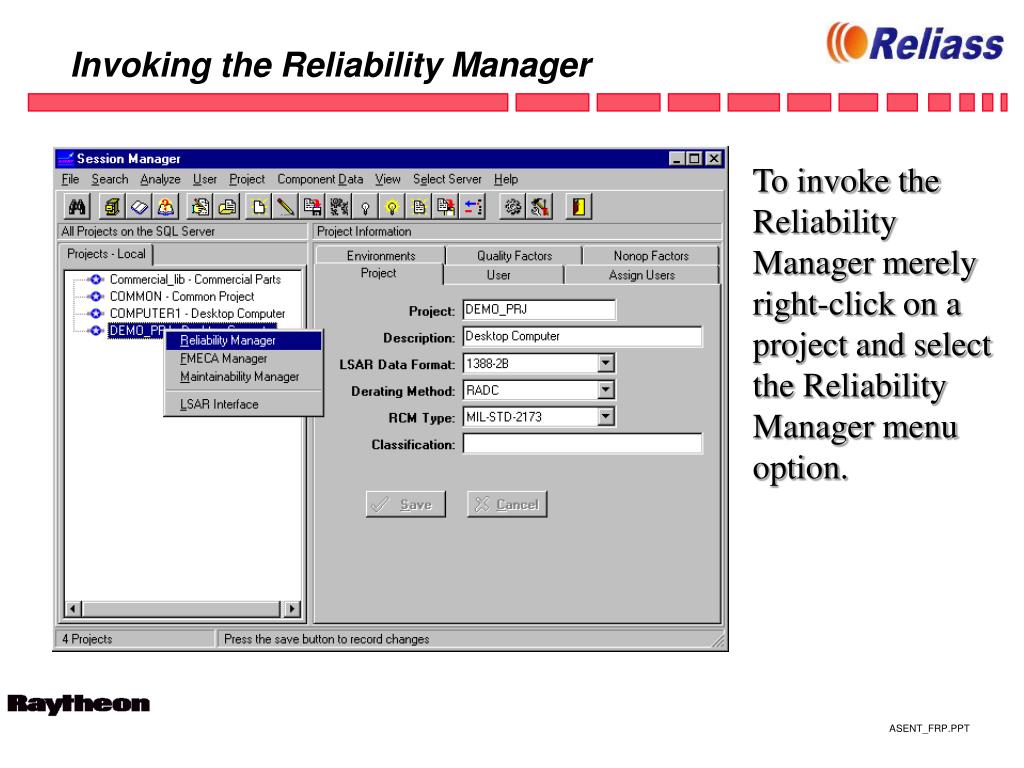
Task: Click the question mark help icon
Action: (166, 207)
